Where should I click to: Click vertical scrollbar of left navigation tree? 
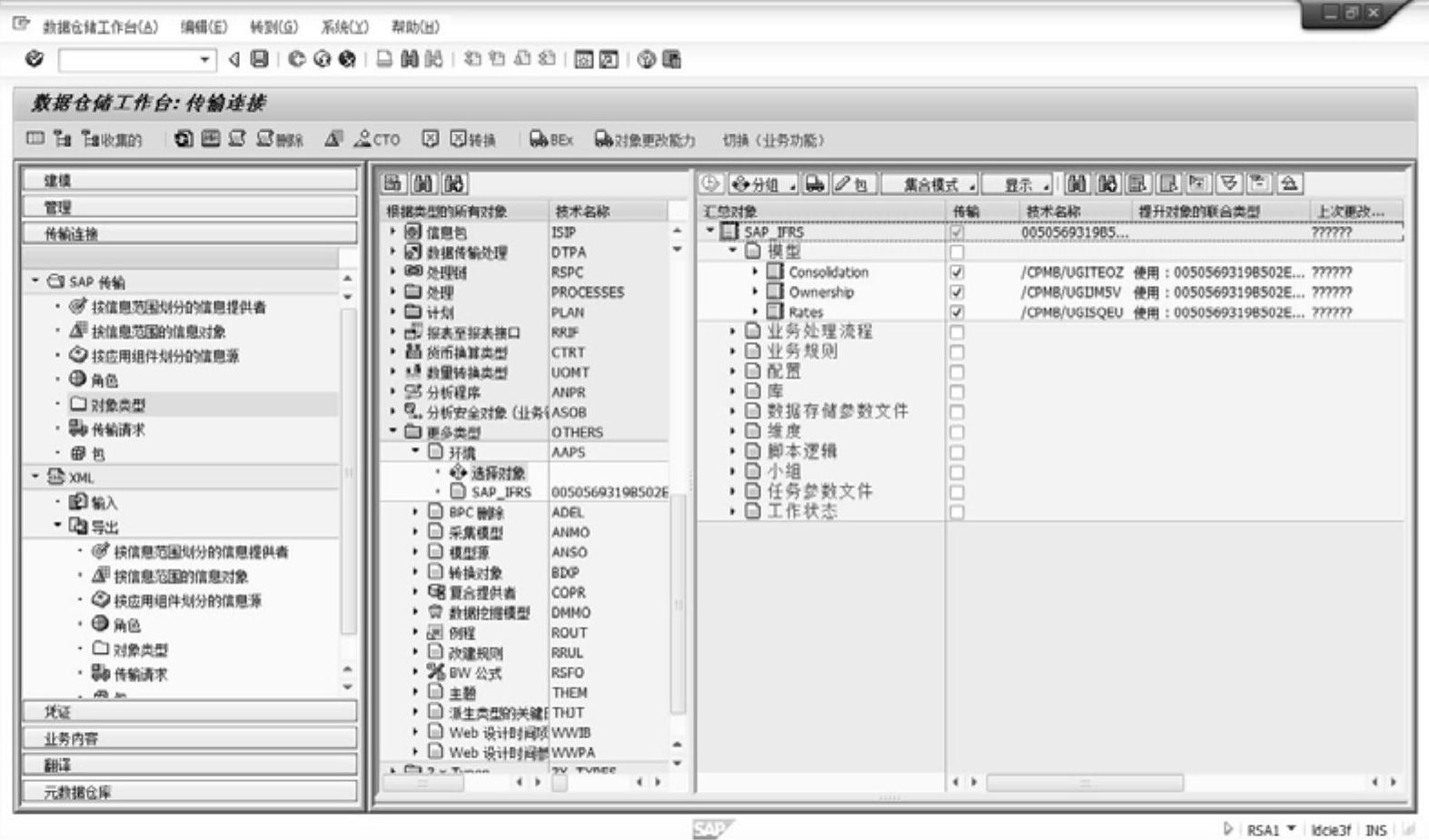coord(348,472)
